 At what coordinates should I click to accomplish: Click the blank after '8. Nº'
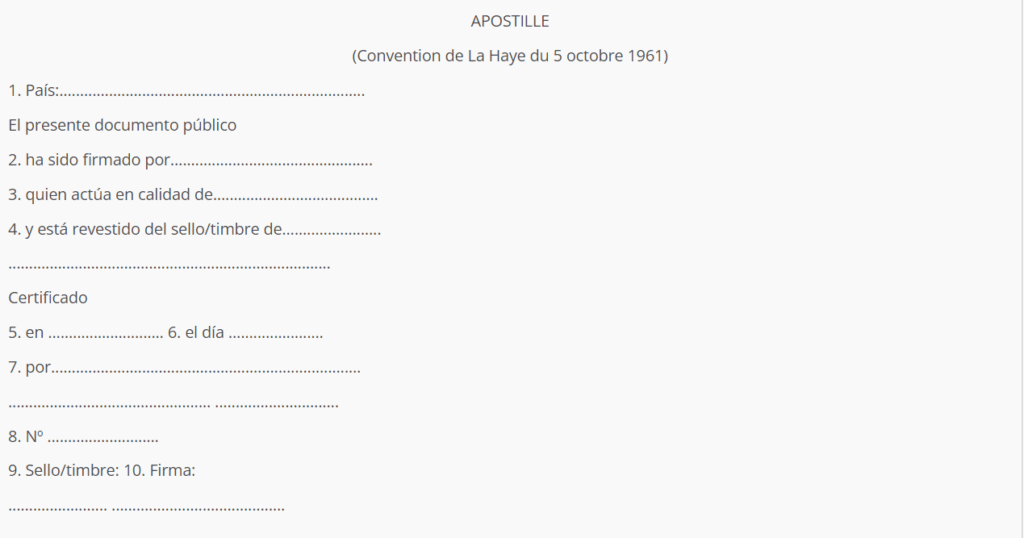[103, 437]
